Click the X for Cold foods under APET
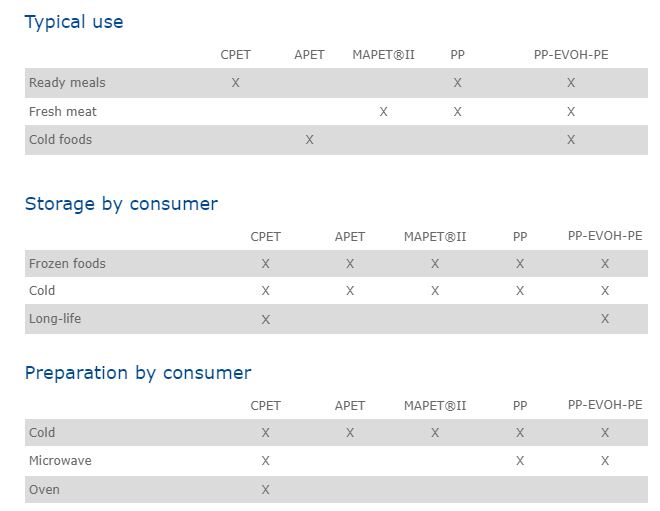660x511 pixels. tap(309, 140)
